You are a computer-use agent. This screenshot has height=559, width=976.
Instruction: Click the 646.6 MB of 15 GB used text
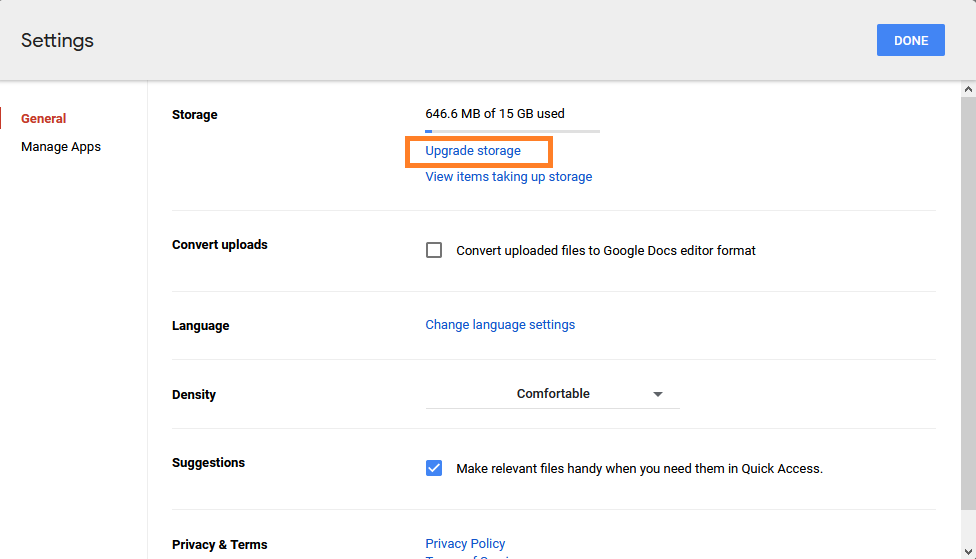tap(495, 114)
